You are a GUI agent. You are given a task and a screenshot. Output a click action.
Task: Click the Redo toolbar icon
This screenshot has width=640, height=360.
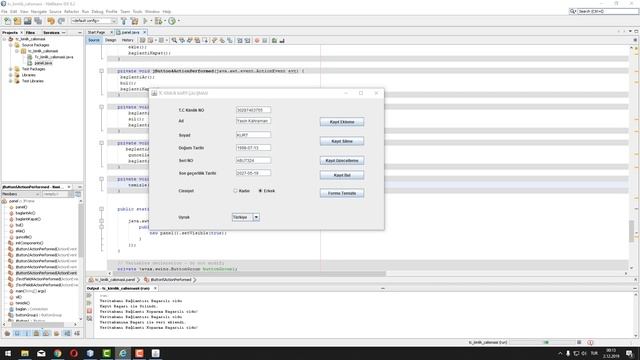coord(61,21)
